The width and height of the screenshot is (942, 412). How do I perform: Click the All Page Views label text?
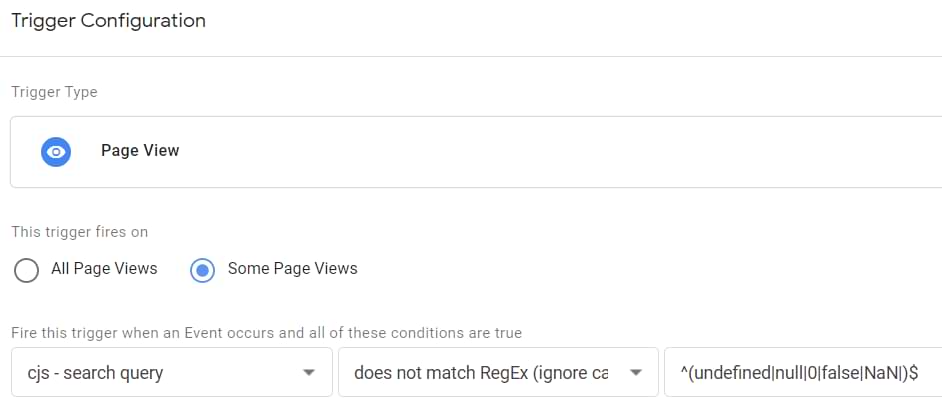tap(104, 268)
